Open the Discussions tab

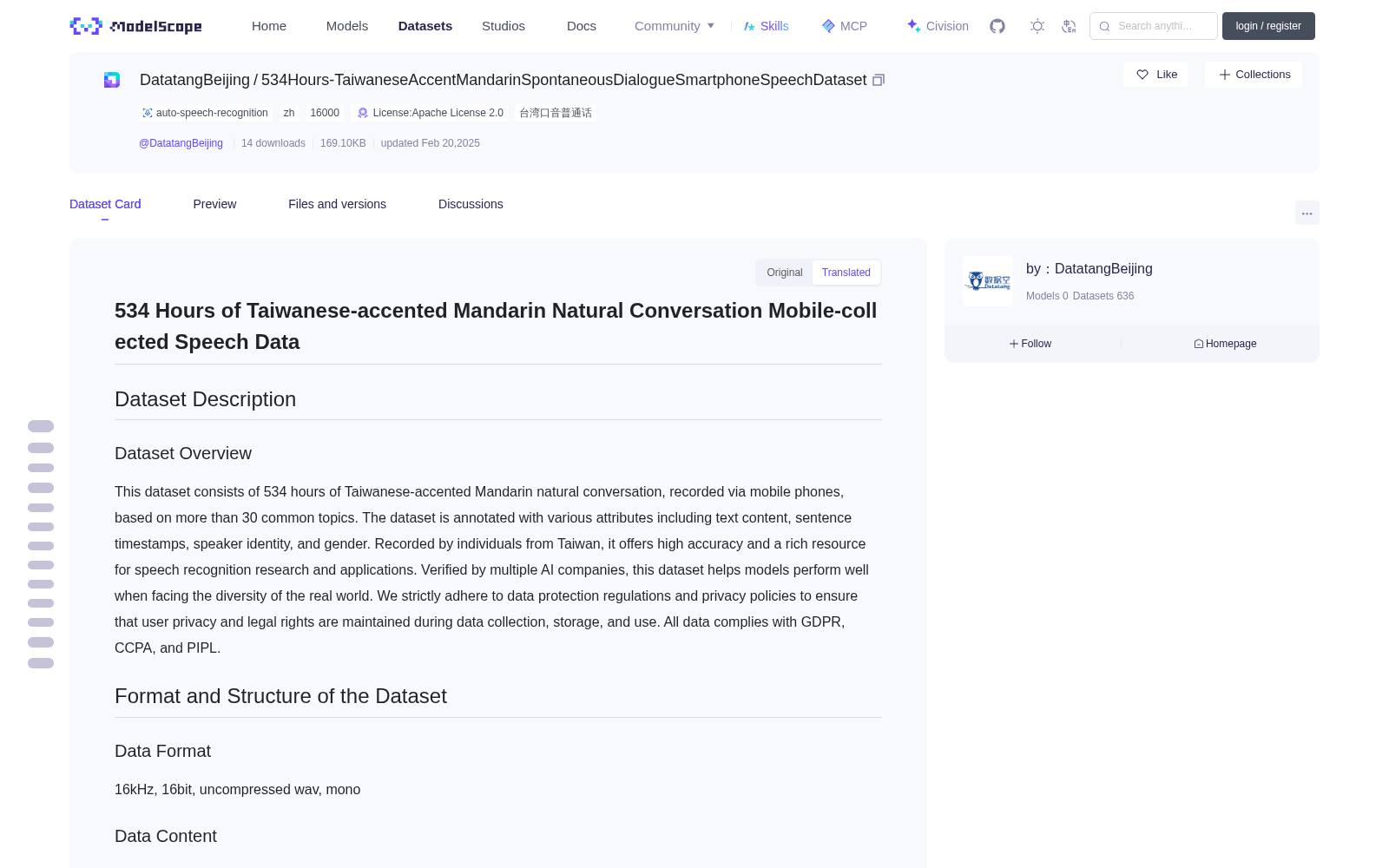(471, 204)
